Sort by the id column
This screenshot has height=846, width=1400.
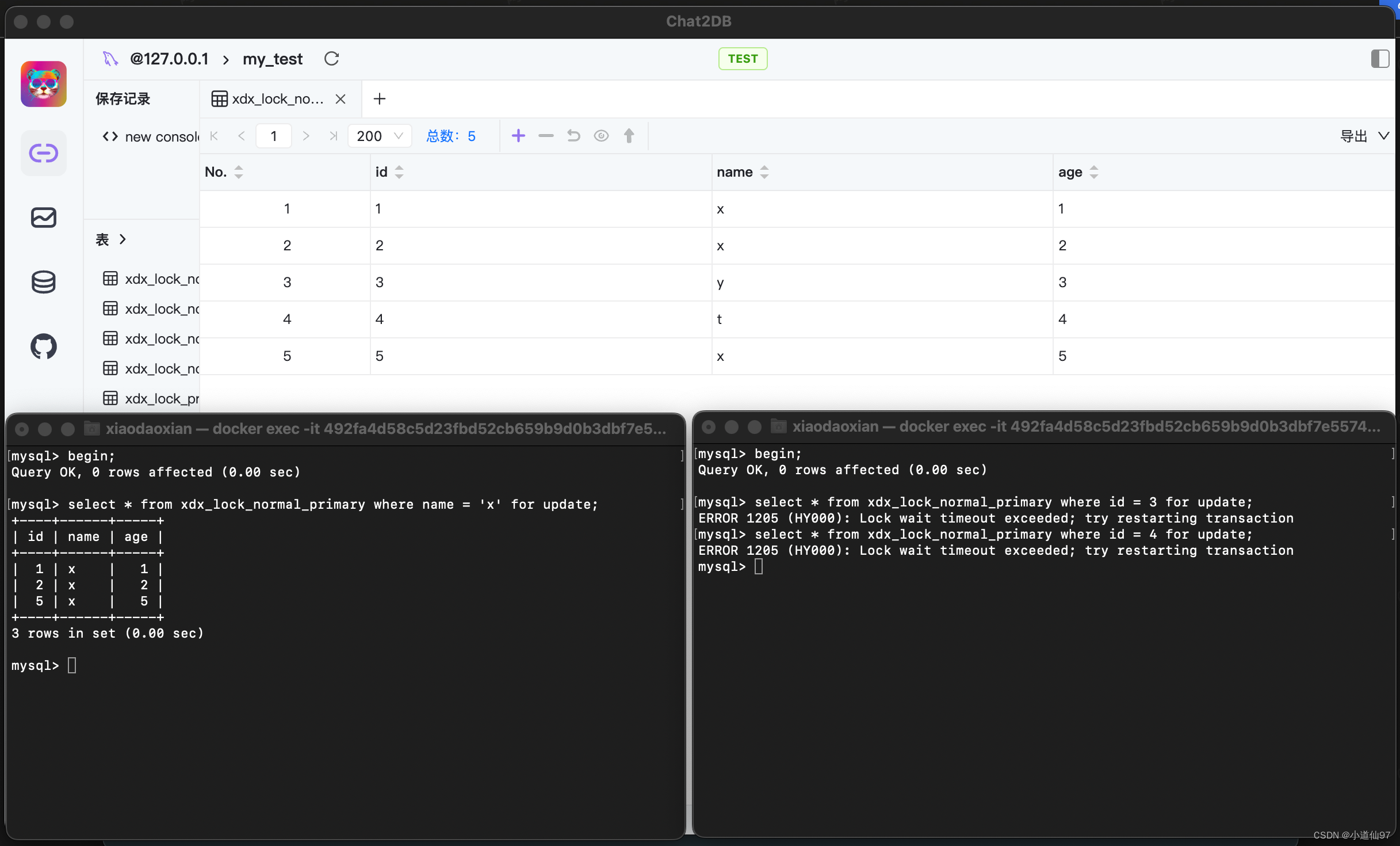click(399, 172)
